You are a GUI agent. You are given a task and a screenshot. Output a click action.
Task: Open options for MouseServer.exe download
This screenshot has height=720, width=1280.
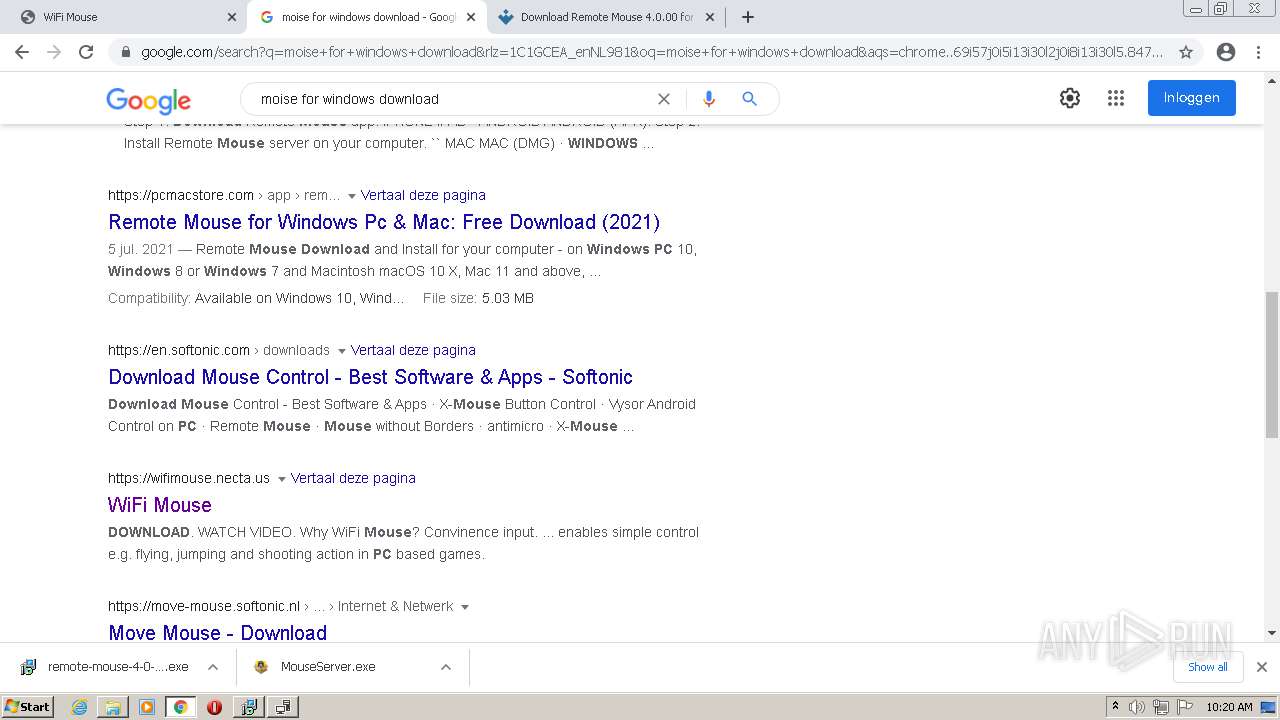(446, 667)
